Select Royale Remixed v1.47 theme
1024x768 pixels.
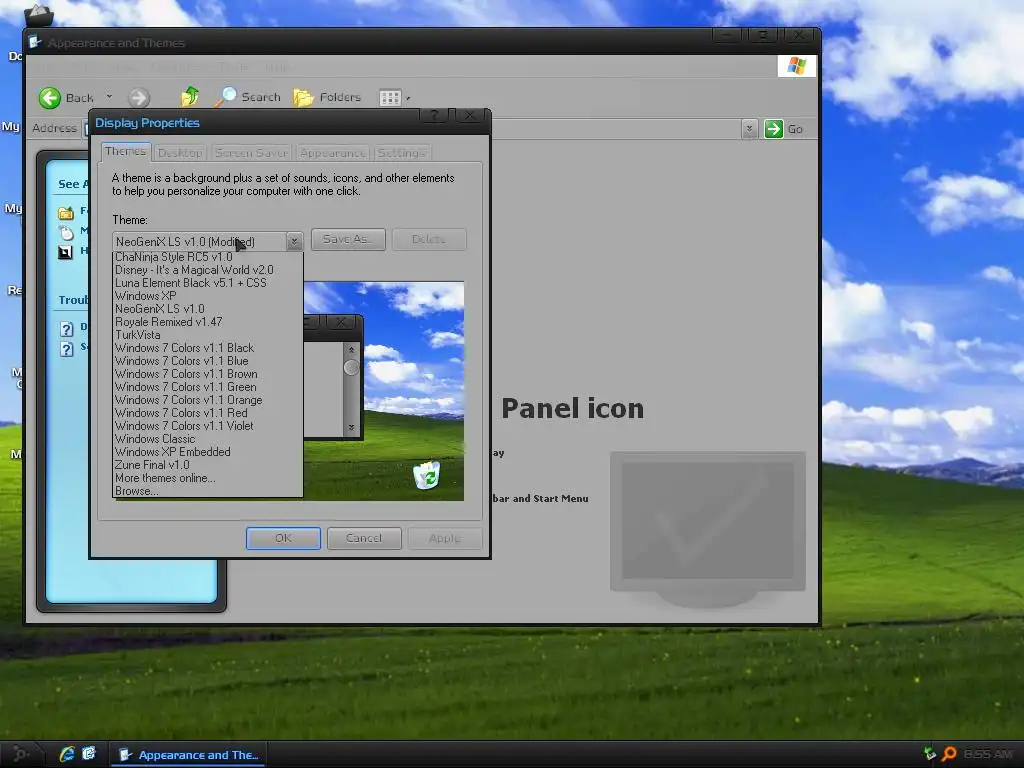point(208,322)
